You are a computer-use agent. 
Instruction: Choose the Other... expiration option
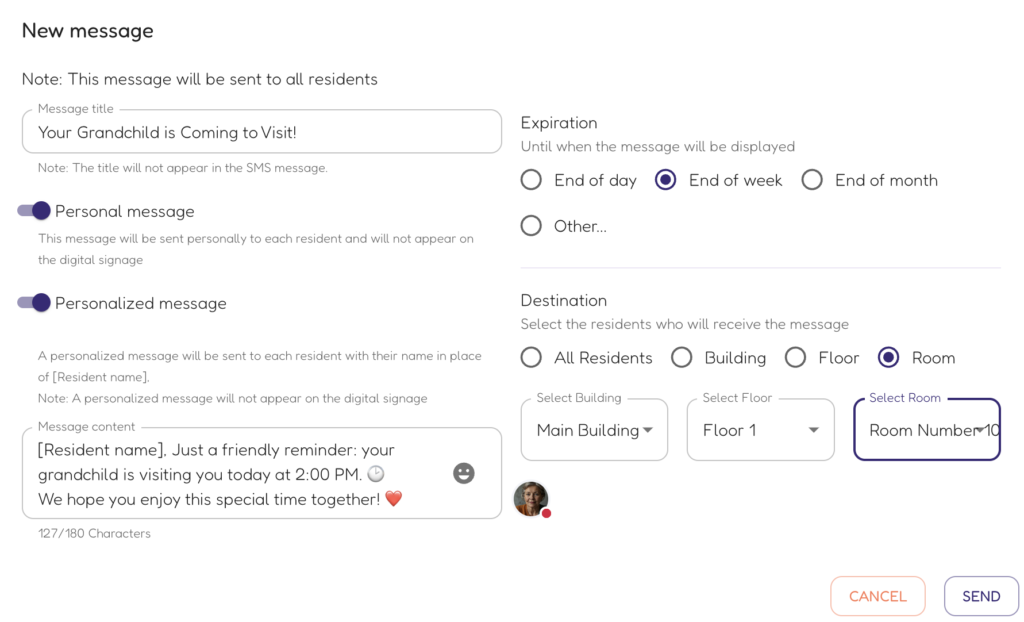tap(531, 225)
